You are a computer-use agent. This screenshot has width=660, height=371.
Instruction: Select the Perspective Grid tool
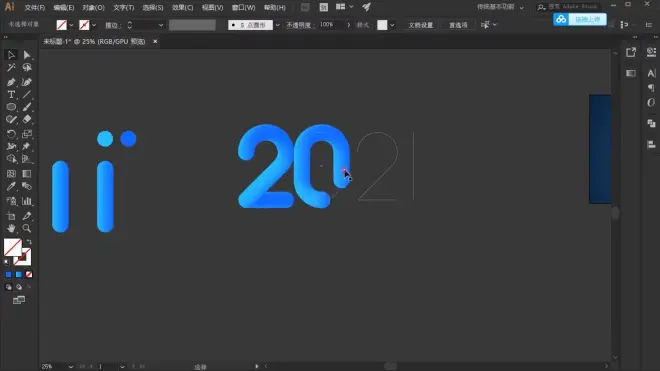coord(27,159)
